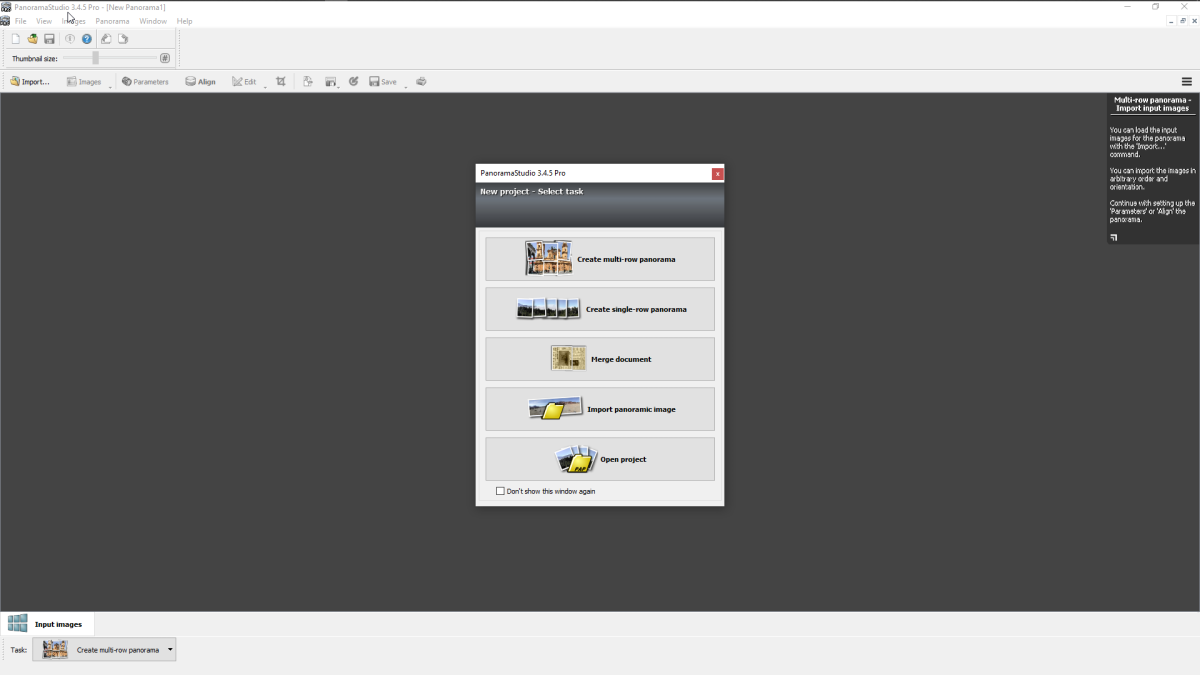Choose Create single-row panorama in dialog

tap(600, 309)
